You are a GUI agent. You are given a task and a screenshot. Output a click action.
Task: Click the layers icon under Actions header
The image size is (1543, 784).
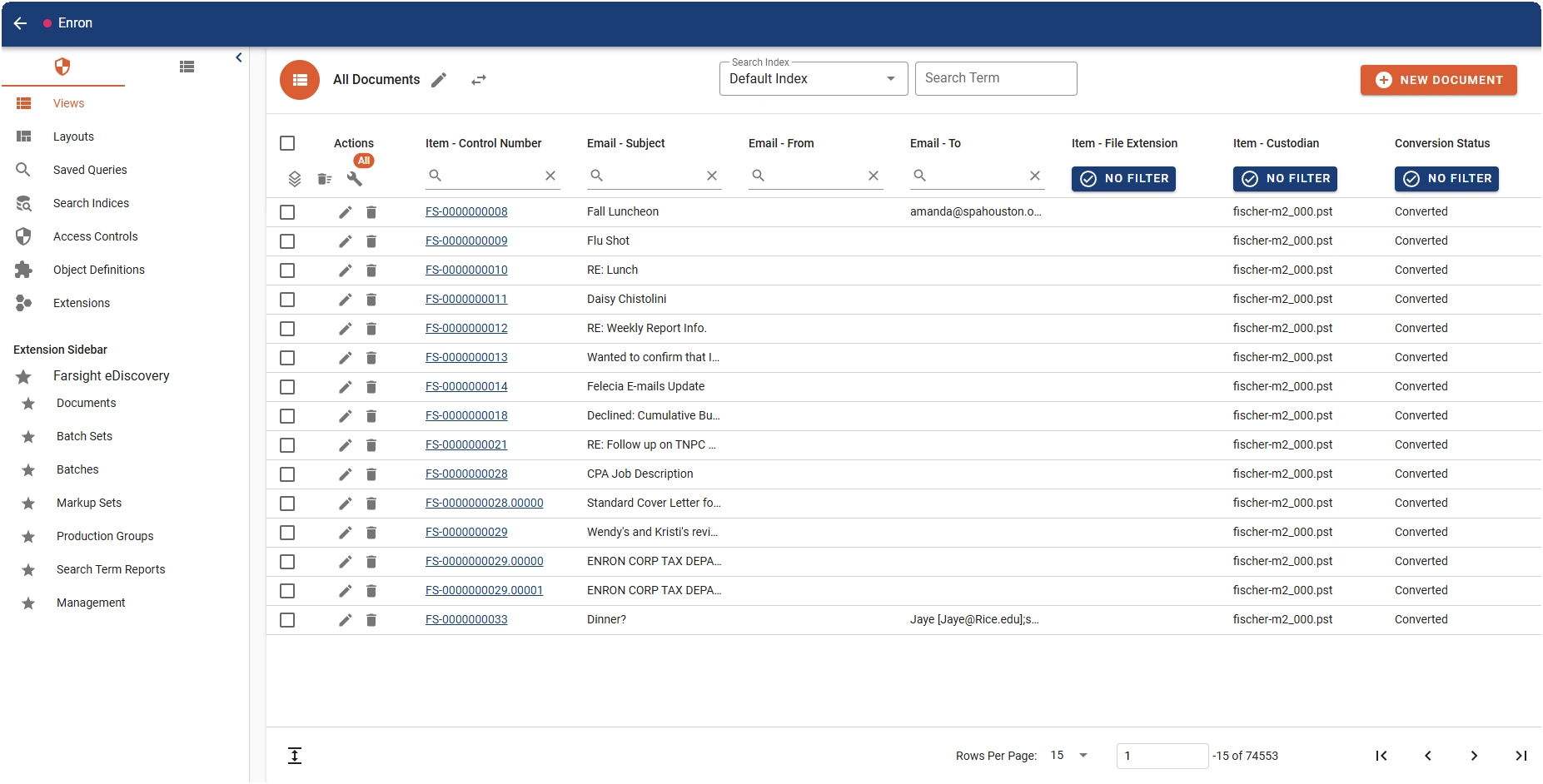[x=295, y=179]
